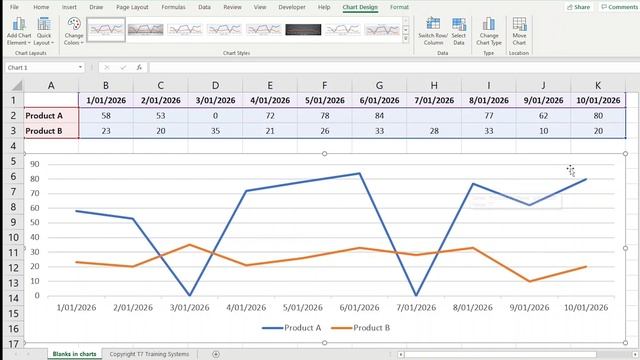Image resolution: width=640 pixels, height=360 pixels.
Task: Select column A header
Action: pyautogui.click(x=51, y=85)
